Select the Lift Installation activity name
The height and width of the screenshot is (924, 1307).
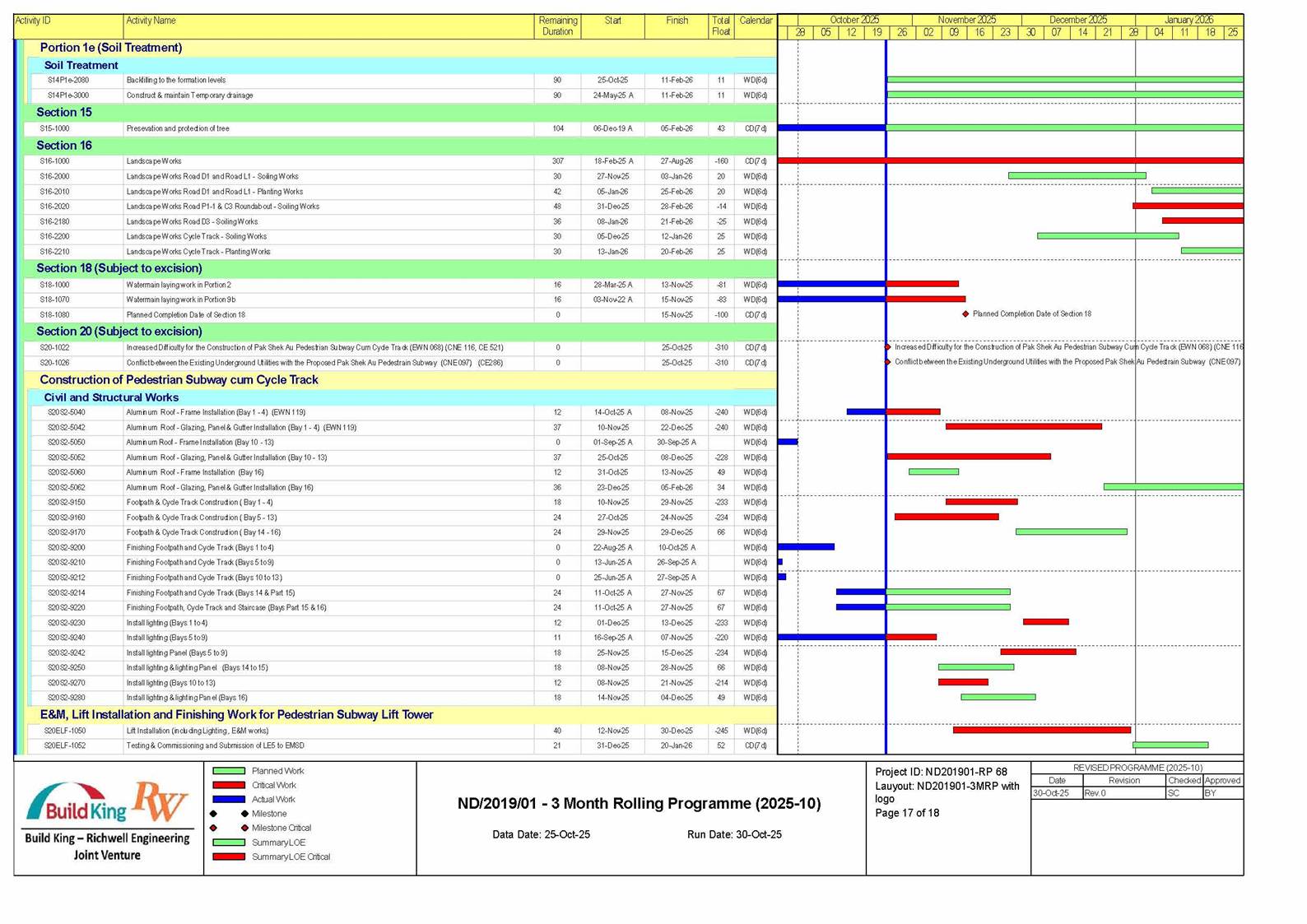click(198, 731)
